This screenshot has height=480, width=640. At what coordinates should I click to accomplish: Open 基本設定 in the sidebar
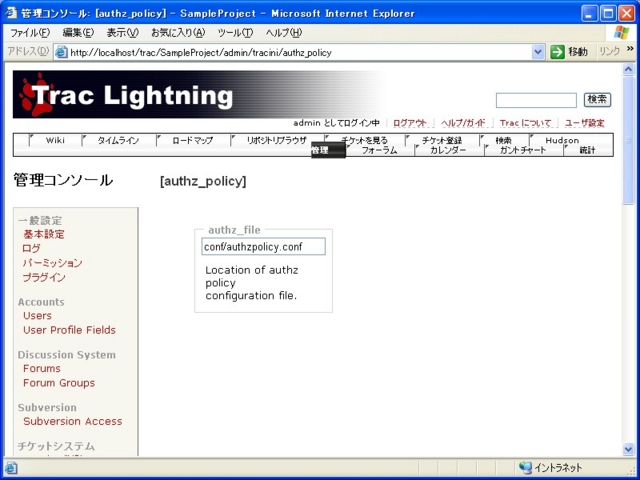tap(44, 234)
